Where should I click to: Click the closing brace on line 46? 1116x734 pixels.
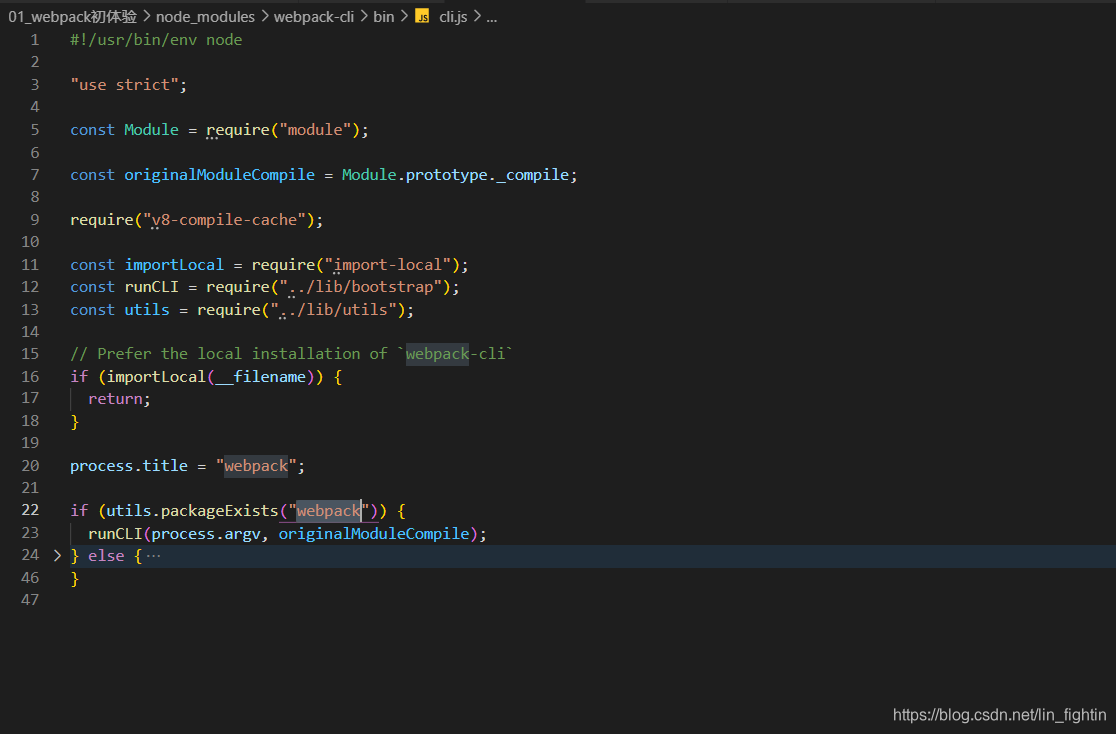74,579
